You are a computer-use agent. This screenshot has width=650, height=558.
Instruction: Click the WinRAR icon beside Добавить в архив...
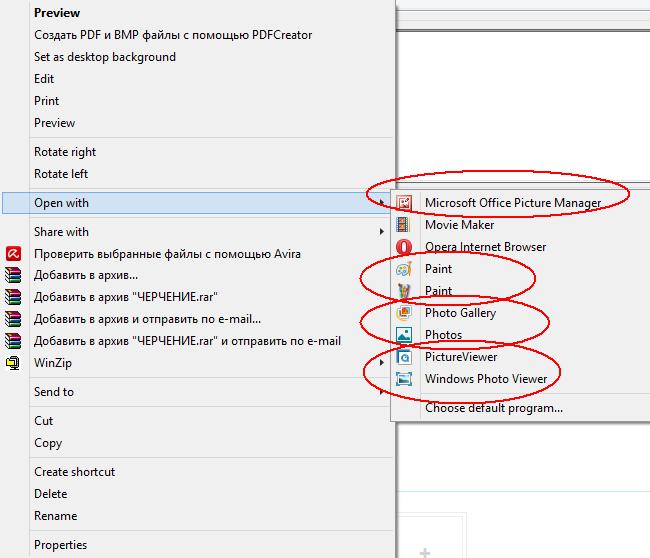pyautogui.click(x=13, y=275)
